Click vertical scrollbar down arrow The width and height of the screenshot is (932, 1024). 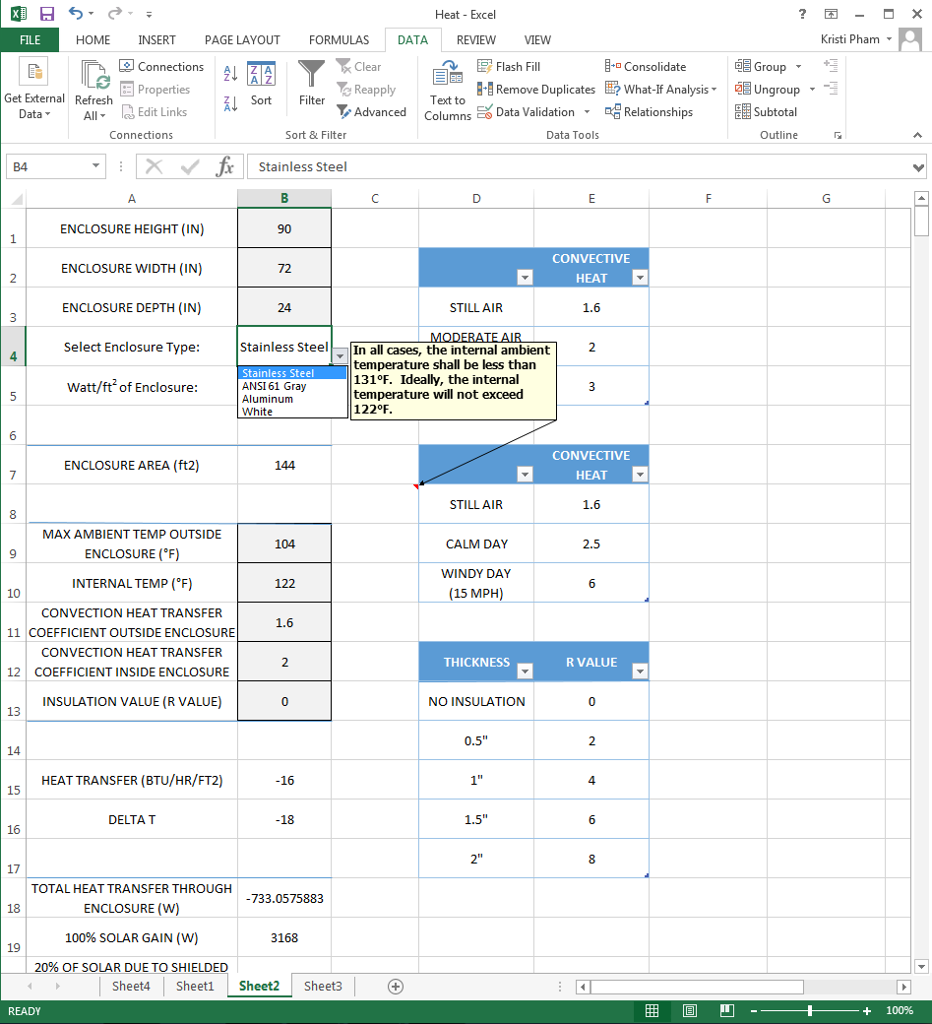click(921, 967)
